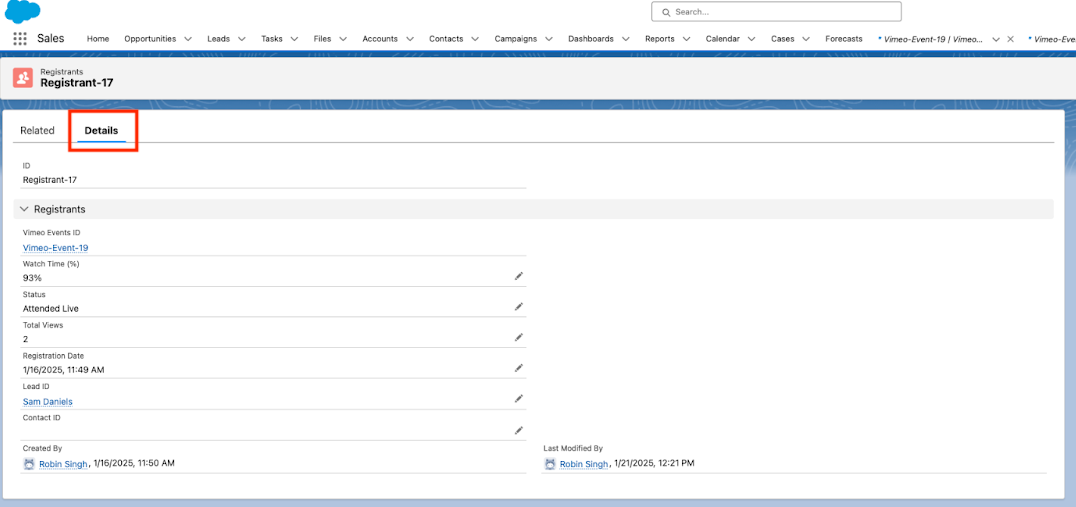Open the Calendar nav tab
Screen dimensions: 1076x507
pos(723,39)
